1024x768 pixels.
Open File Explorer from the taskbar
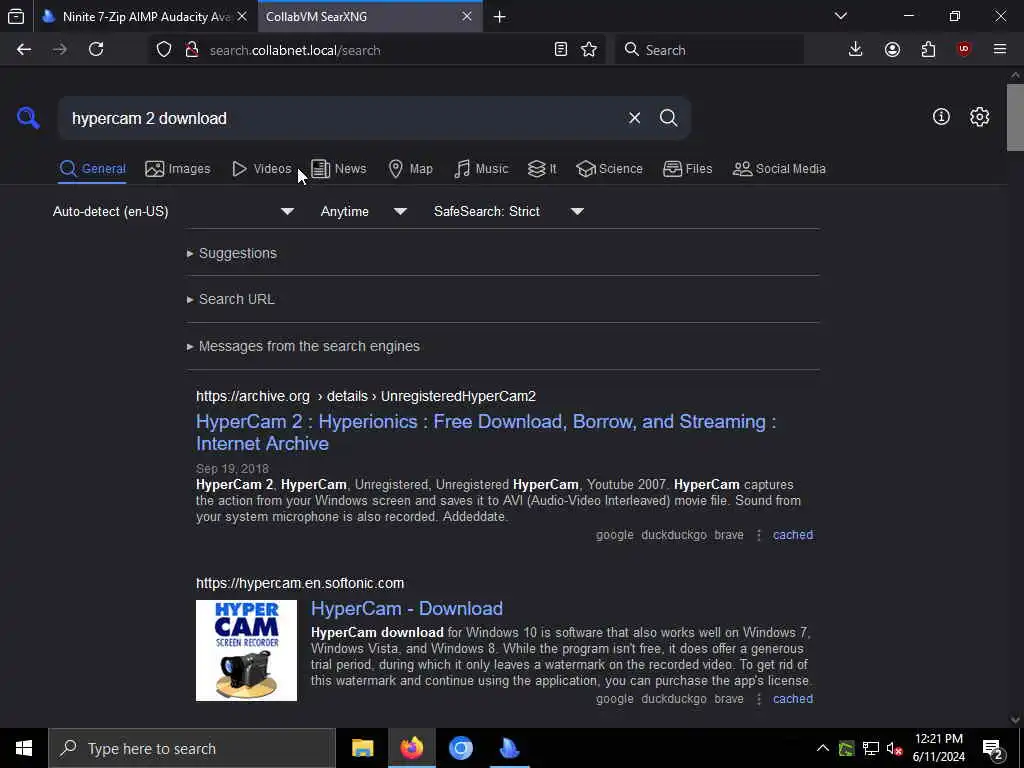pos(362,748)
